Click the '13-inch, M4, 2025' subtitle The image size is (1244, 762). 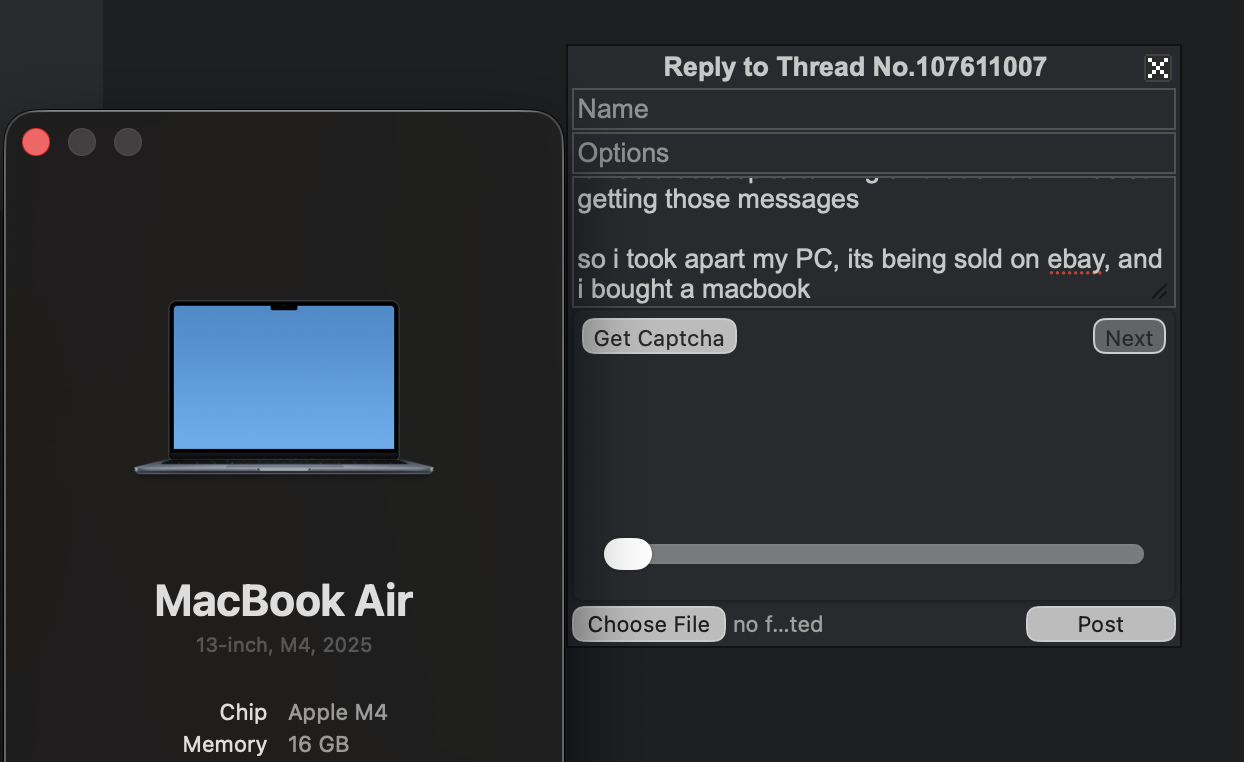tap(284, 645)
